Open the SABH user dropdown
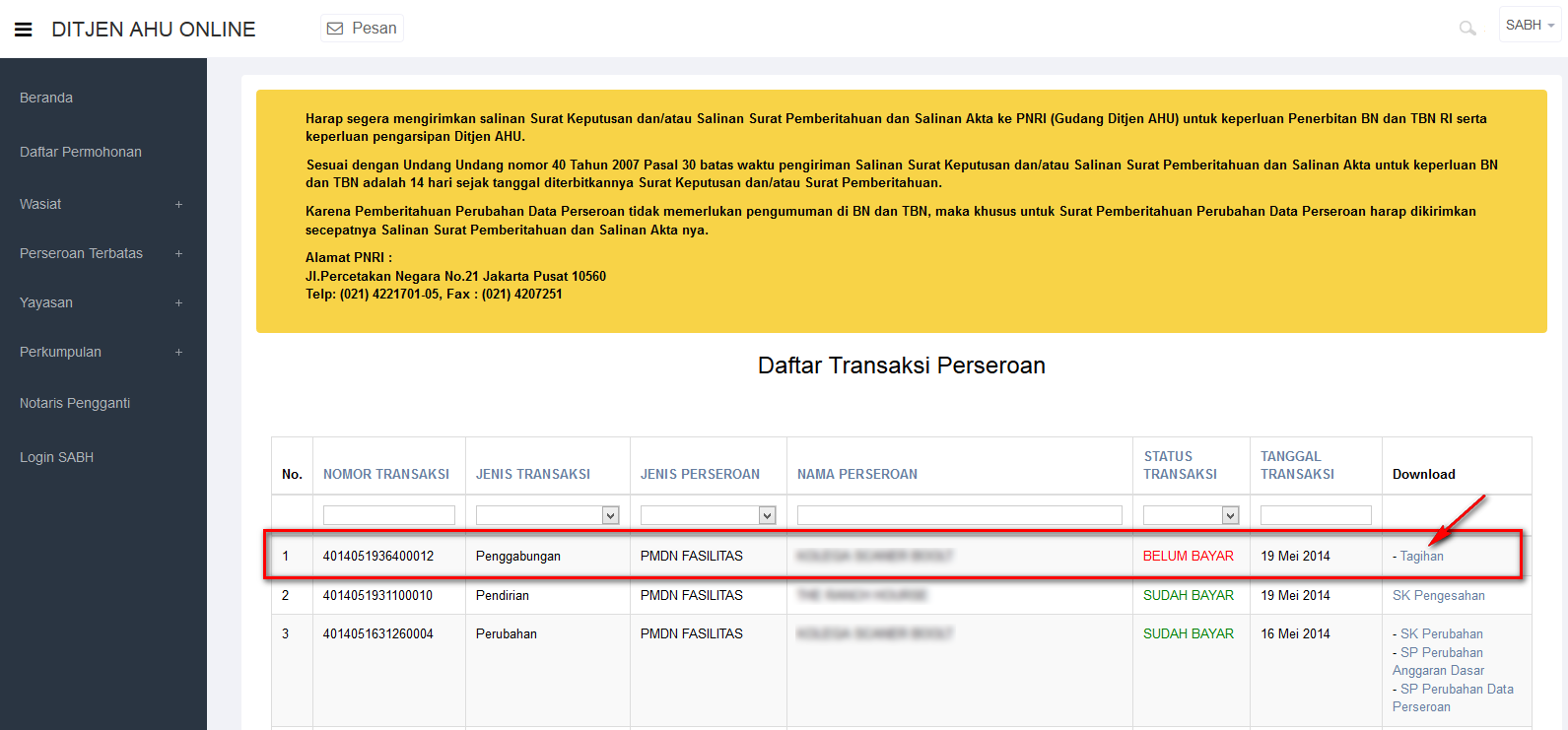The height and width of the screenshot is (730, 1568). click(x=1530, y=25)
